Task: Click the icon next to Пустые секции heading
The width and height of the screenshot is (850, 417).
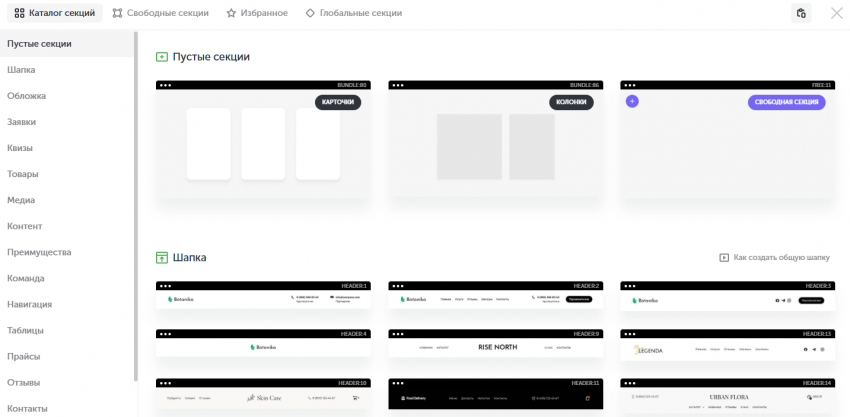Action: 162,57
